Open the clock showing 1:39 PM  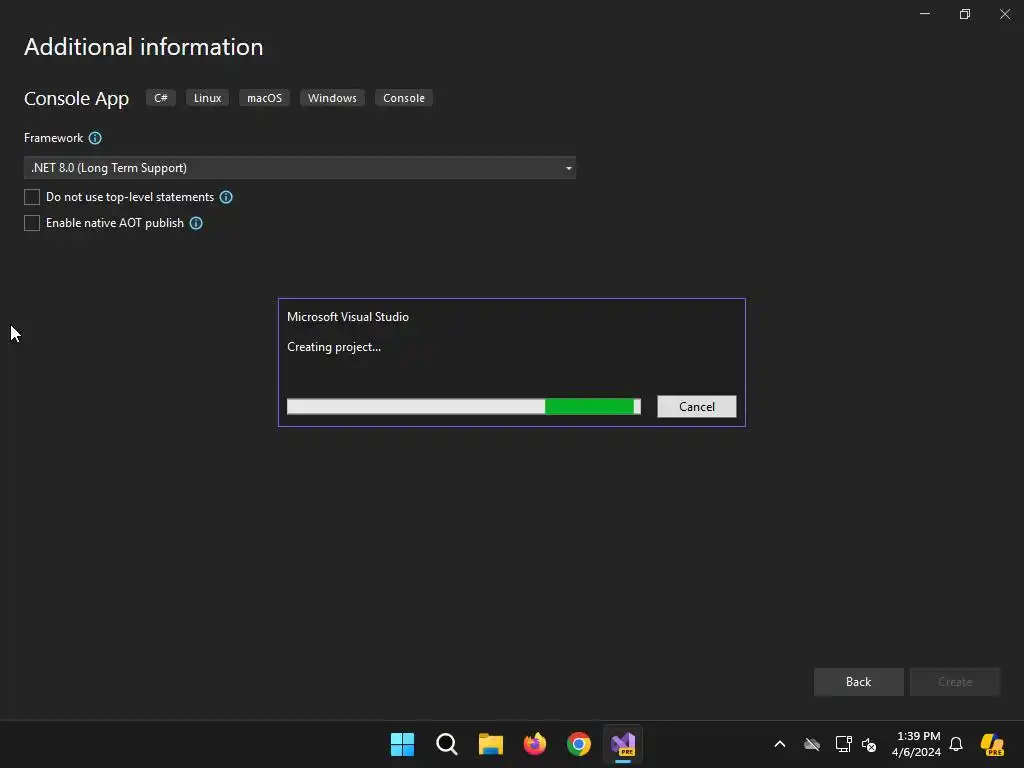point(917,744)
